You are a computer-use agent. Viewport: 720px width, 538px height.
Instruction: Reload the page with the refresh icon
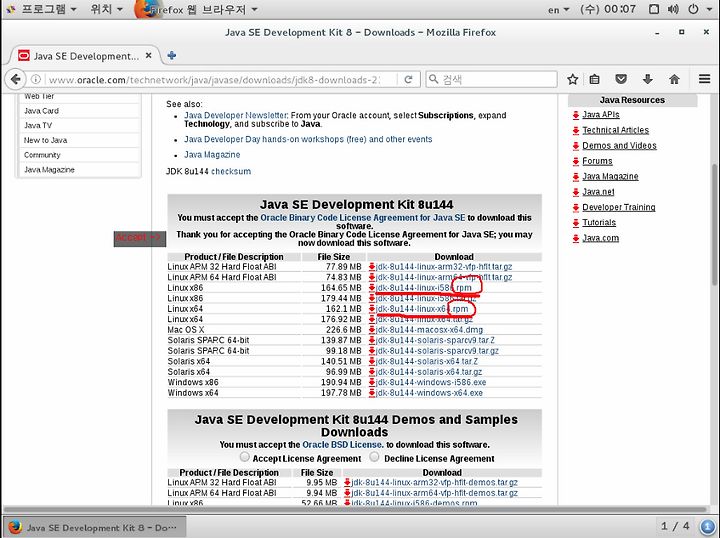(408, 79)
